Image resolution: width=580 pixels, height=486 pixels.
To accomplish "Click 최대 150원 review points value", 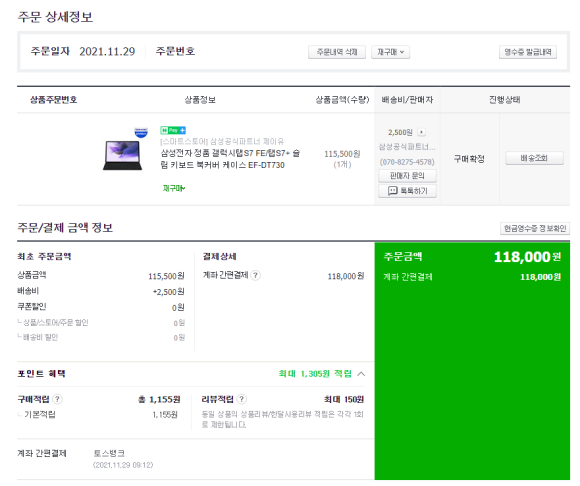I will click(344, 399).
